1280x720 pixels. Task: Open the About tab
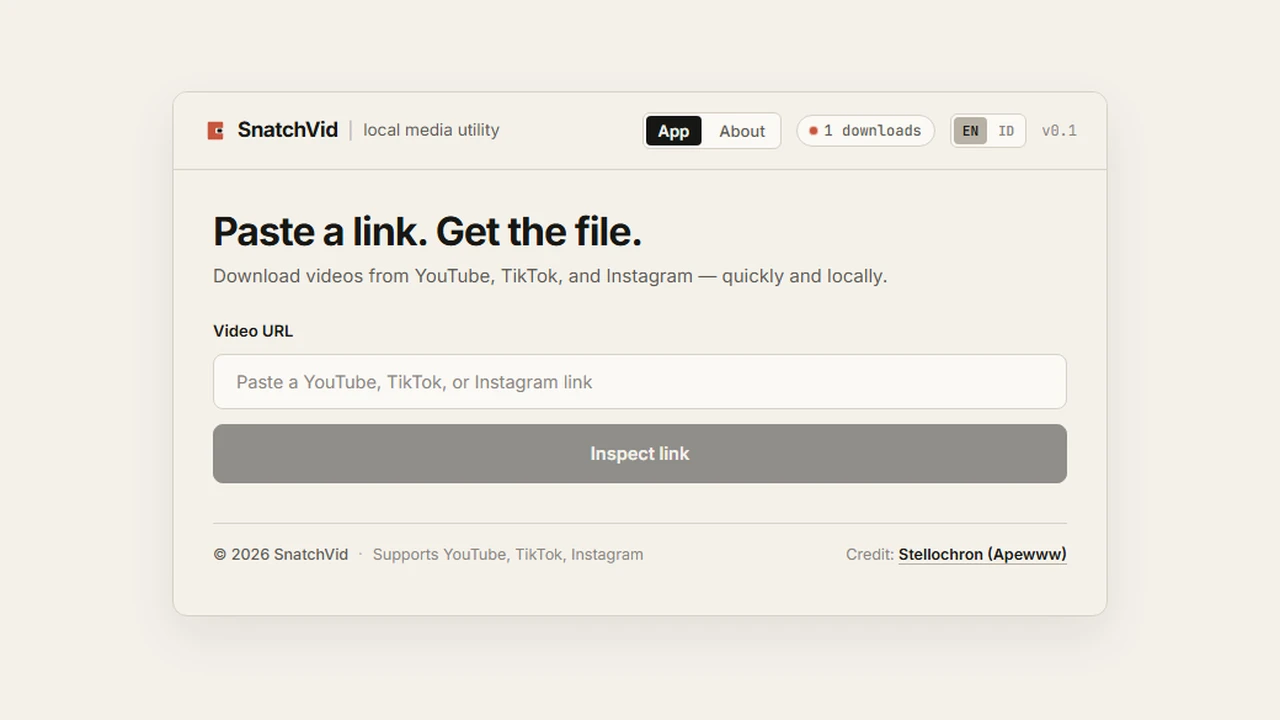[x=742, y=131]
